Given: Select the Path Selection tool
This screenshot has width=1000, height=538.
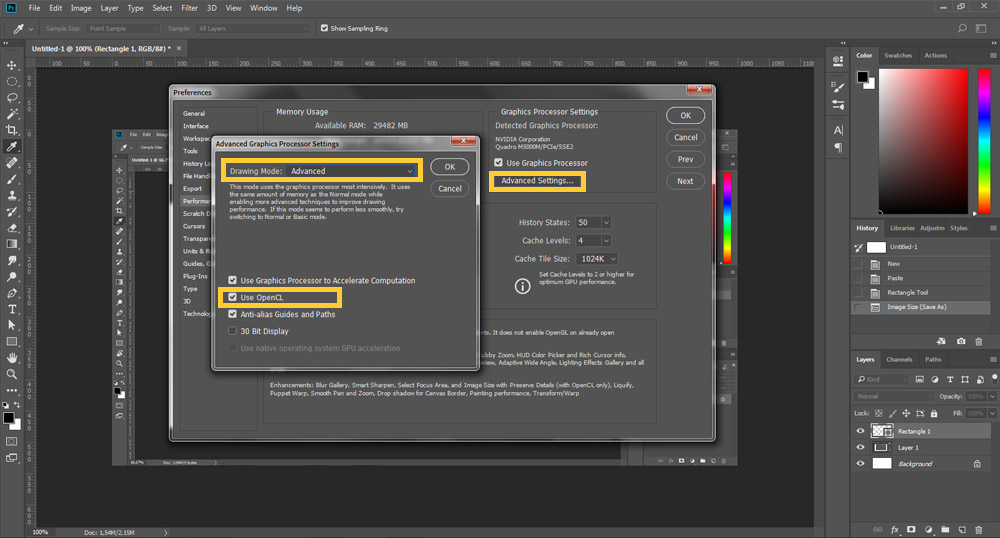Looking at the screenshot, I should tap(11, 325).
